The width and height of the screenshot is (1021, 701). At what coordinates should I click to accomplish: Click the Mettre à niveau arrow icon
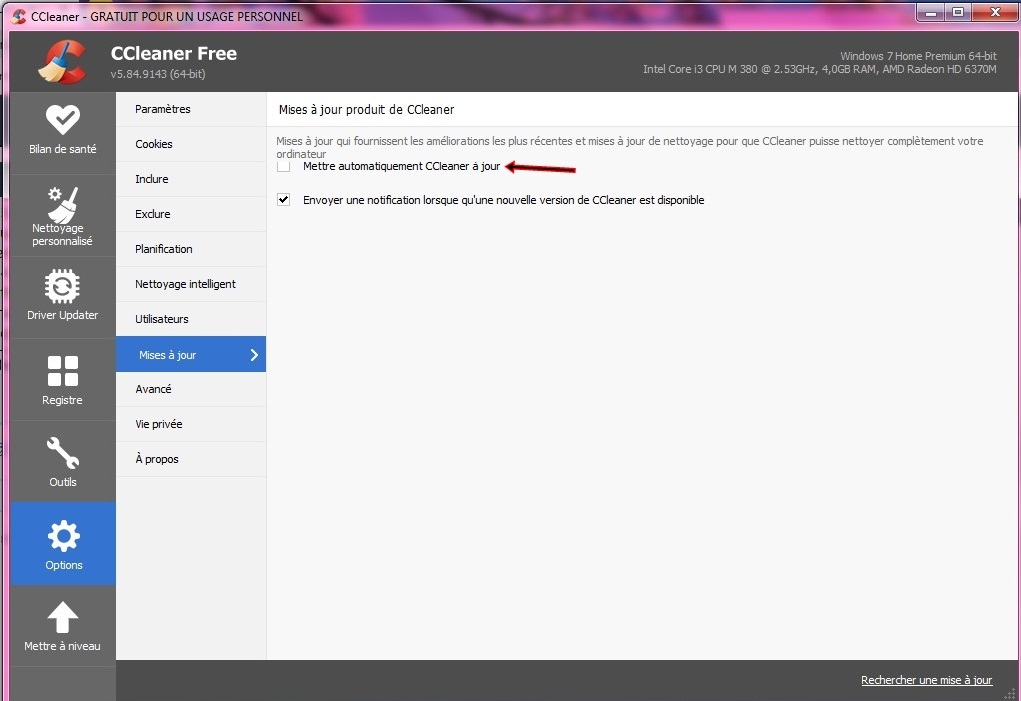(x=63, y=617)
